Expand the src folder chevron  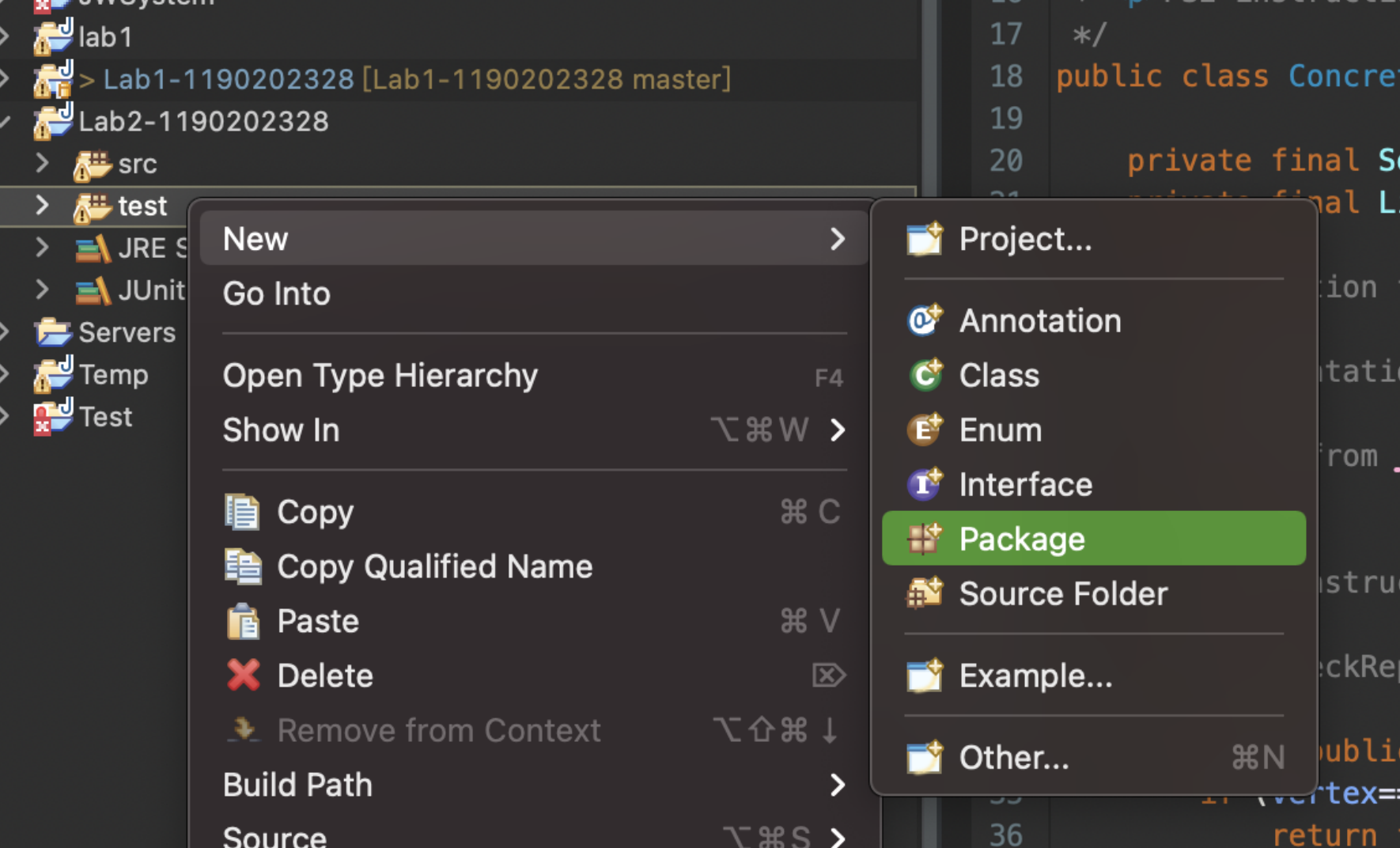pos(41,163)
